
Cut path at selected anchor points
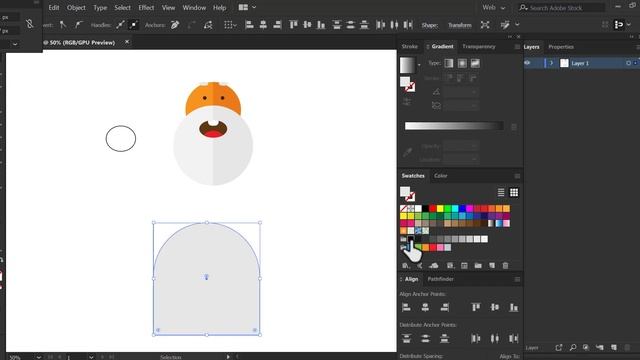[x=208, y=25]
